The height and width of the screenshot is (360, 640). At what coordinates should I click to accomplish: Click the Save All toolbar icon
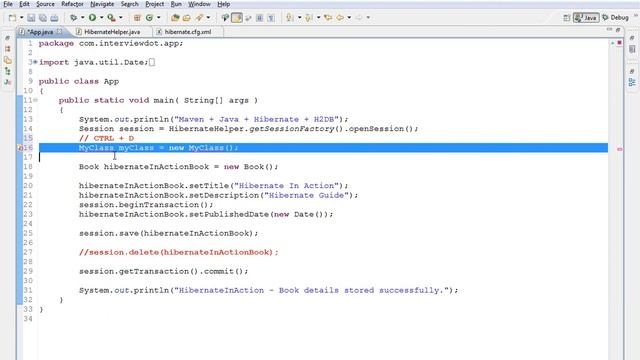point(42,18)
